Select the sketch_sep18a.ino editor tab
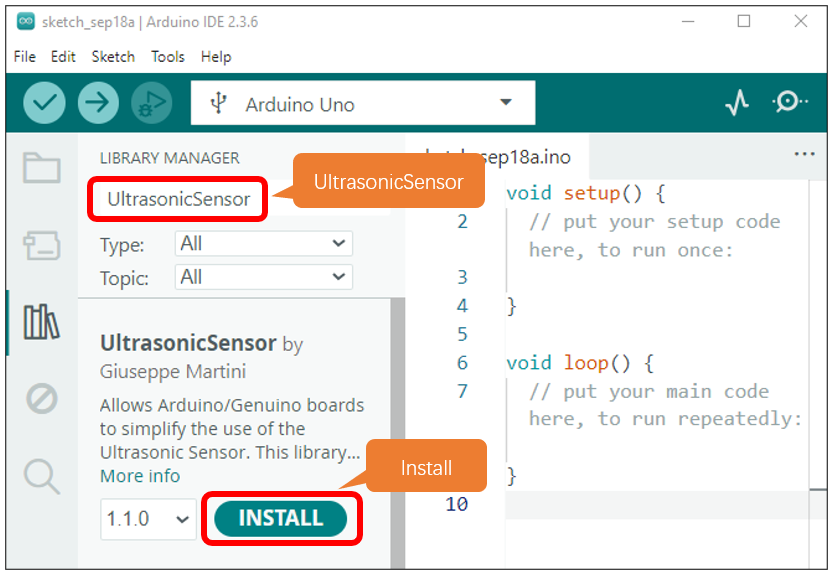Image resolution: width=833 pixels, height=575 pixels. [497, 157]
